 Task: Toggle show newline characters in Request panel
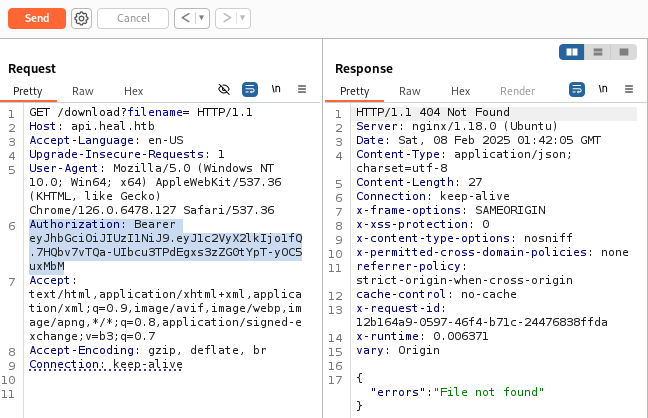pyautogui.click(x=276, y=90)
